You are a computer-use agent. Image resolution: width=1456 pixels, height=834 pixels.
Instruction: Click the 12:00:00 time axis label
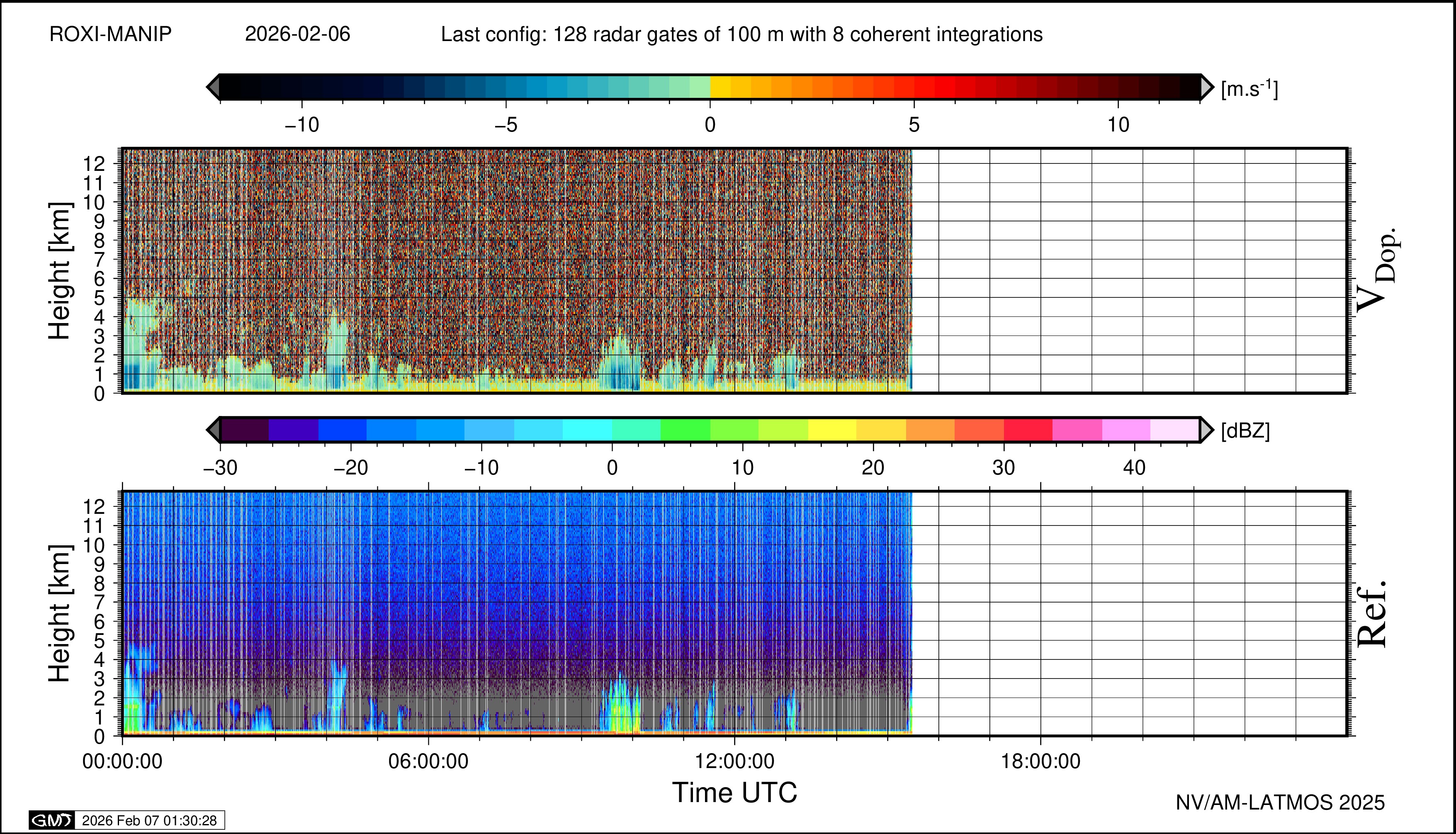pyautogui.click(x=734, y=761)
